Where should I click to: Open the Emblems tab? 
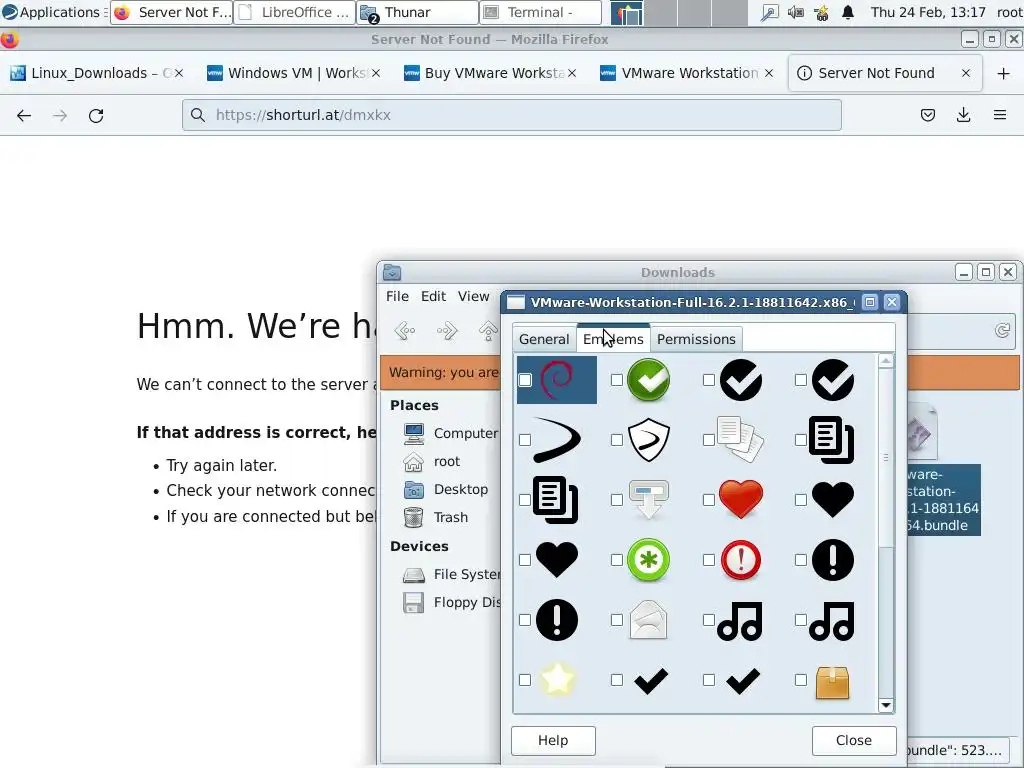coord(613,339)
